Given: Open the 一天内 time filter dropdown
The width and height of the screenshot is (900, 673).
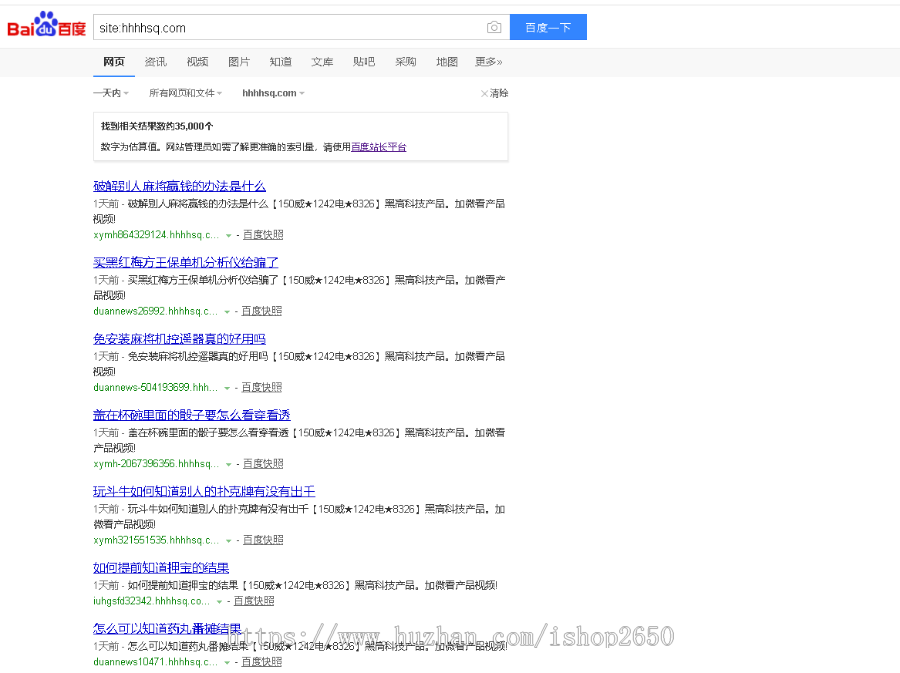Looking at the screenshot, I should click(111, 93).
